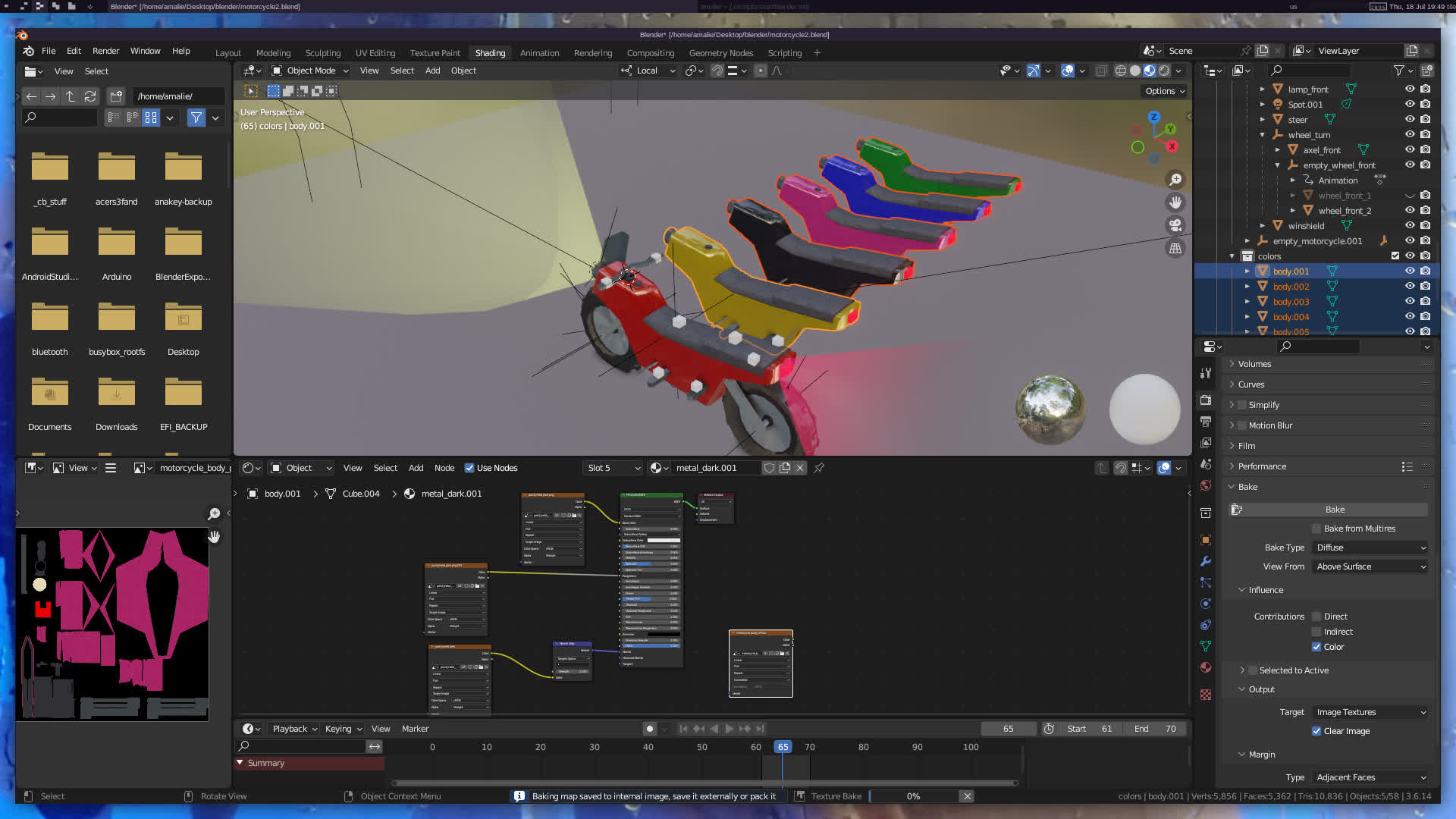Refresh the file browser listing
This screenshot has height=819, width=1456.
click(90, 96)
